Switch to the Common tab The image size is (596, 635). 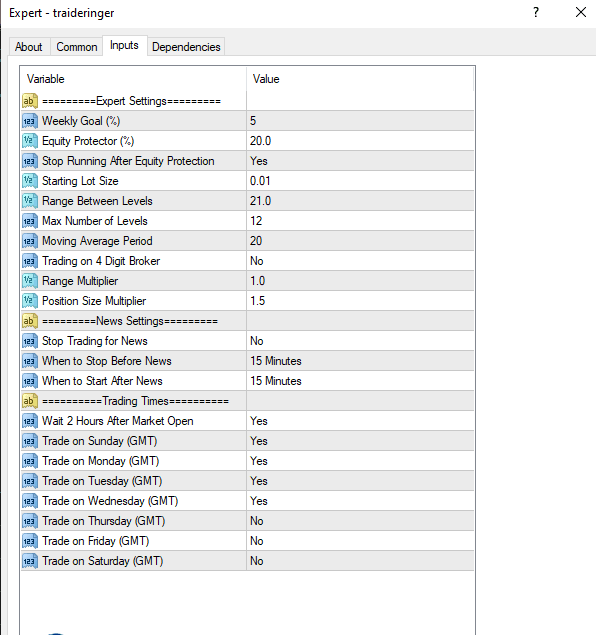point(77,47)
